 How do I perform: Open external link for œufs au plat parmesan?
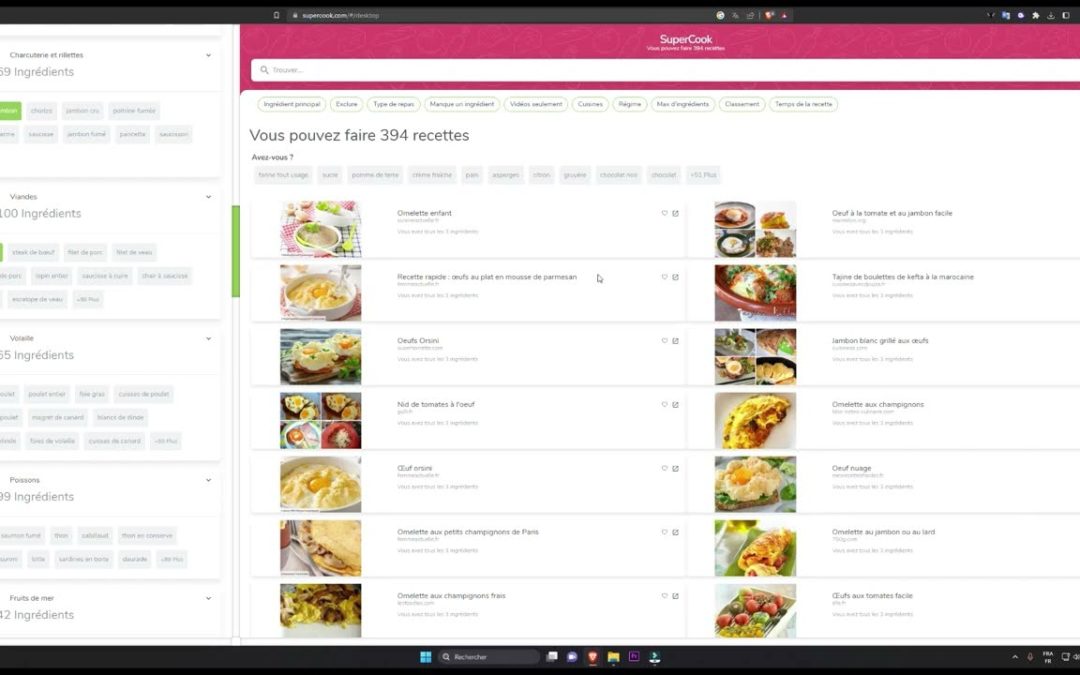[x=675, y=277]
